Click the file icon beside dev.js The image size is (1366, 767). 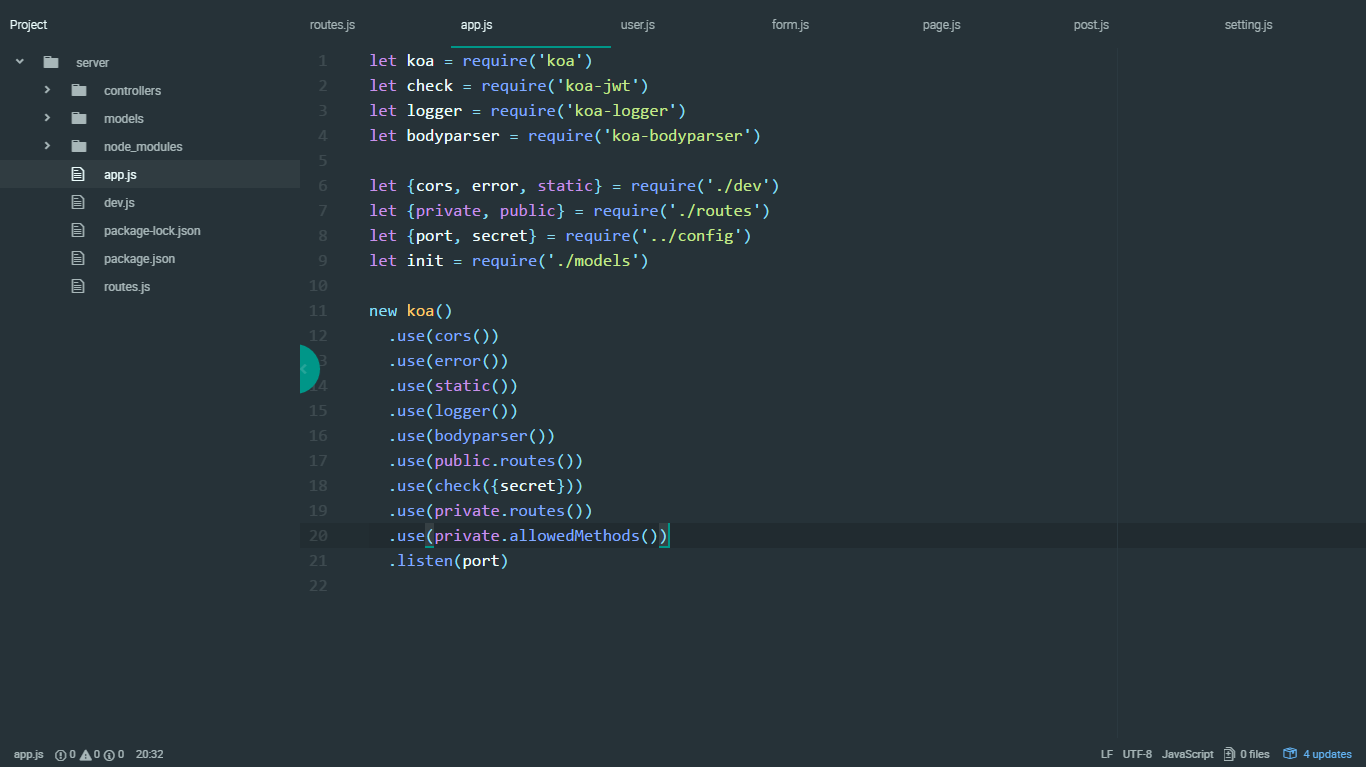click(x=78, y=202)
